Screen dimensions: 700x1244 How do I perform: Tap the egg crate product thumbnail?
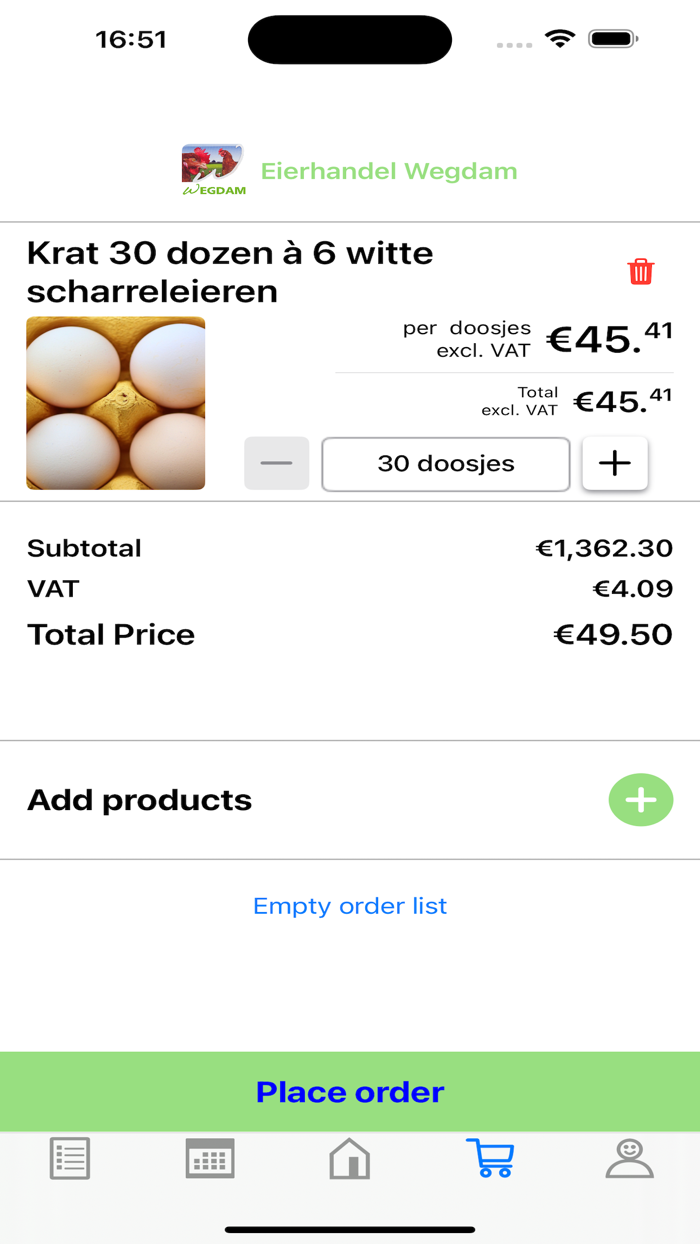[x=115, y=402]
